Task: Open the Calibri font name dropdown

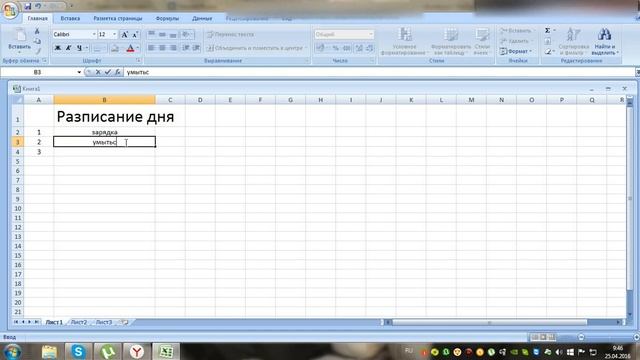Action: pos(94,35)
